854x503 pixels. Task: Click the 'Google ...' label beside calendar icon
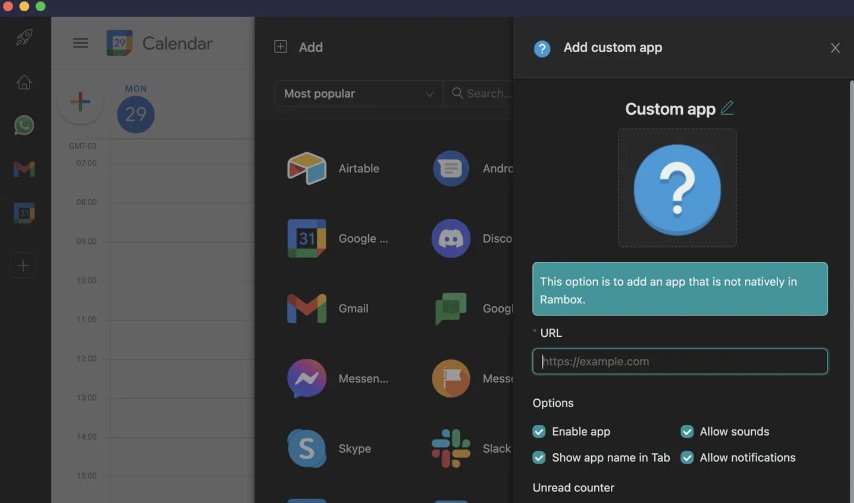[363, 238]
